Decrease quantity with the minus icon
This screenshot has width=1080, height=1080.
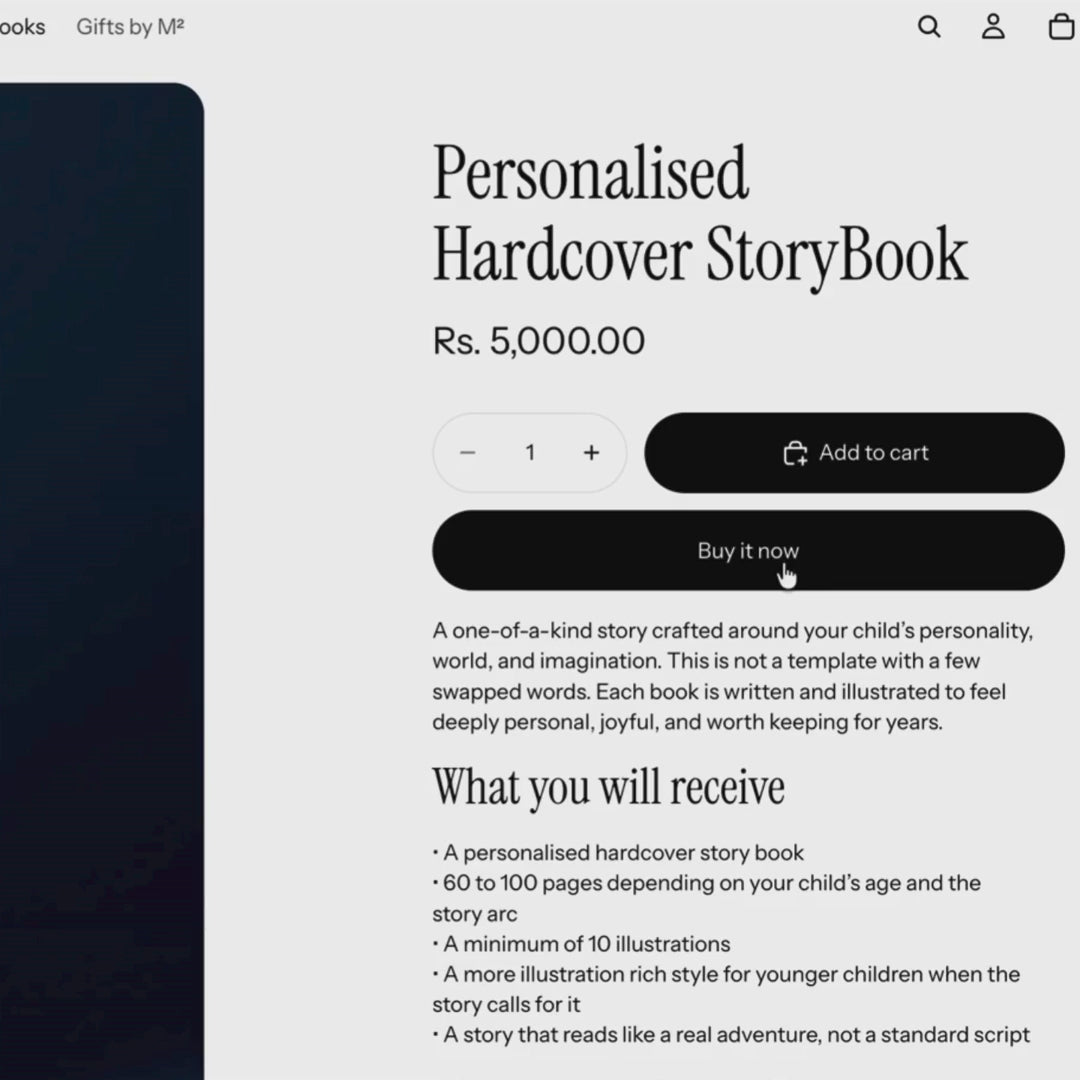click(468, 453)
